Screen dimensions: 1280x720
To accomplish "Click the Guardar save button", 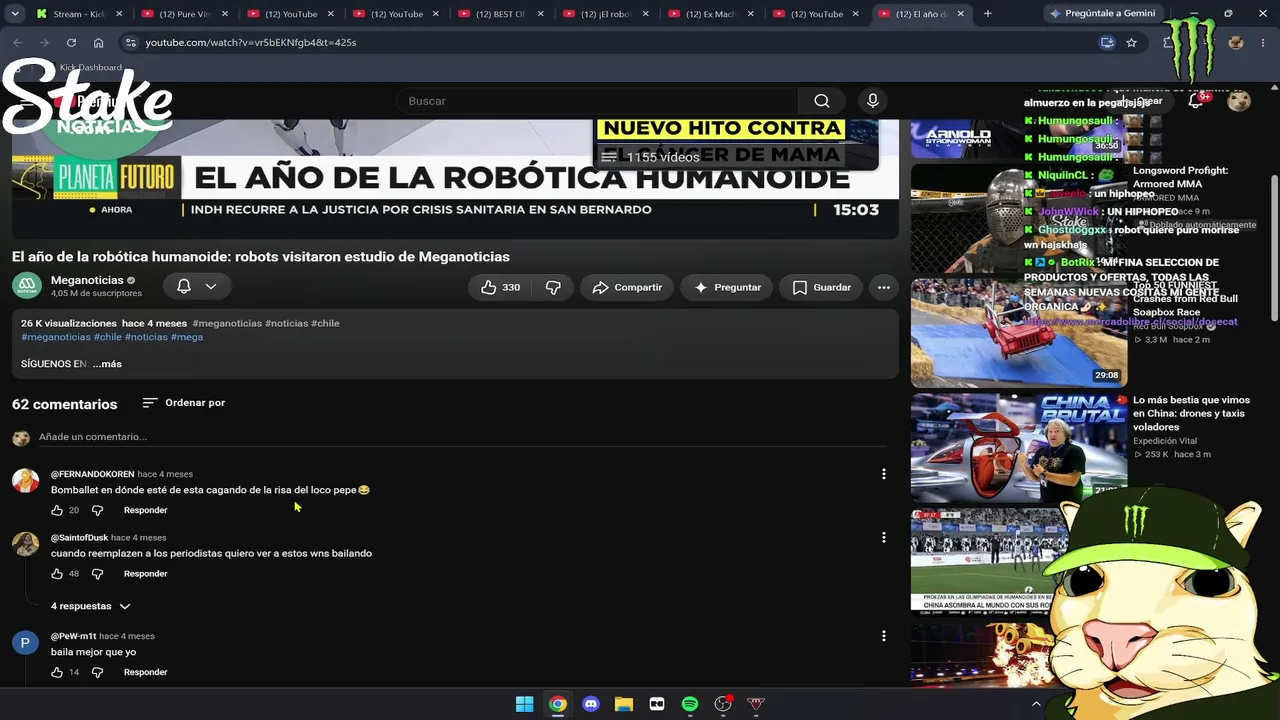I will click(821, 287).
